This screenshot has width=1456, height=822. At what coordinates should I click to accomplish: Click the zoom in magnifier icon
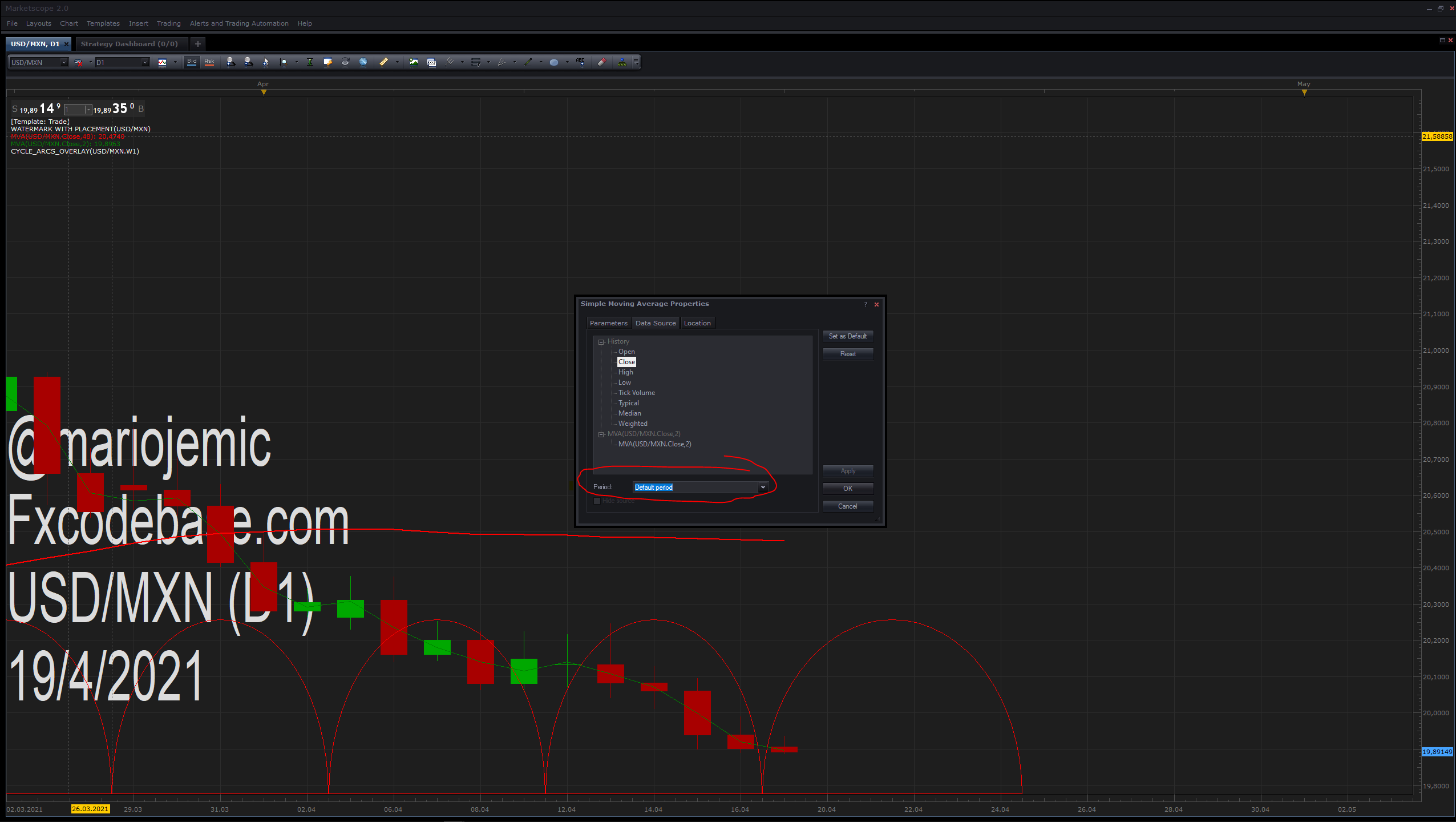pos(230,62)
